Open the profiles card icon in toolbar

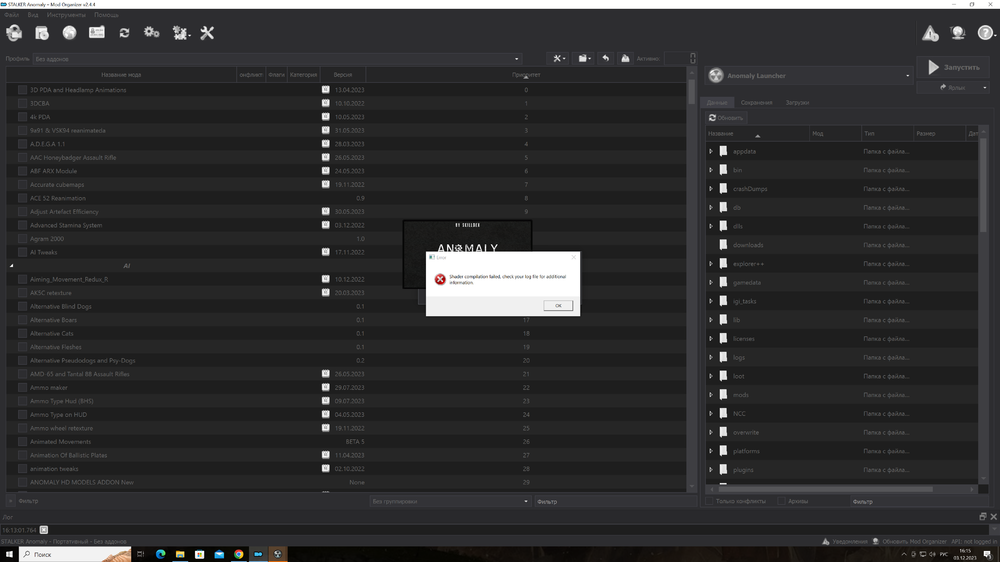[x=97, y=33]
